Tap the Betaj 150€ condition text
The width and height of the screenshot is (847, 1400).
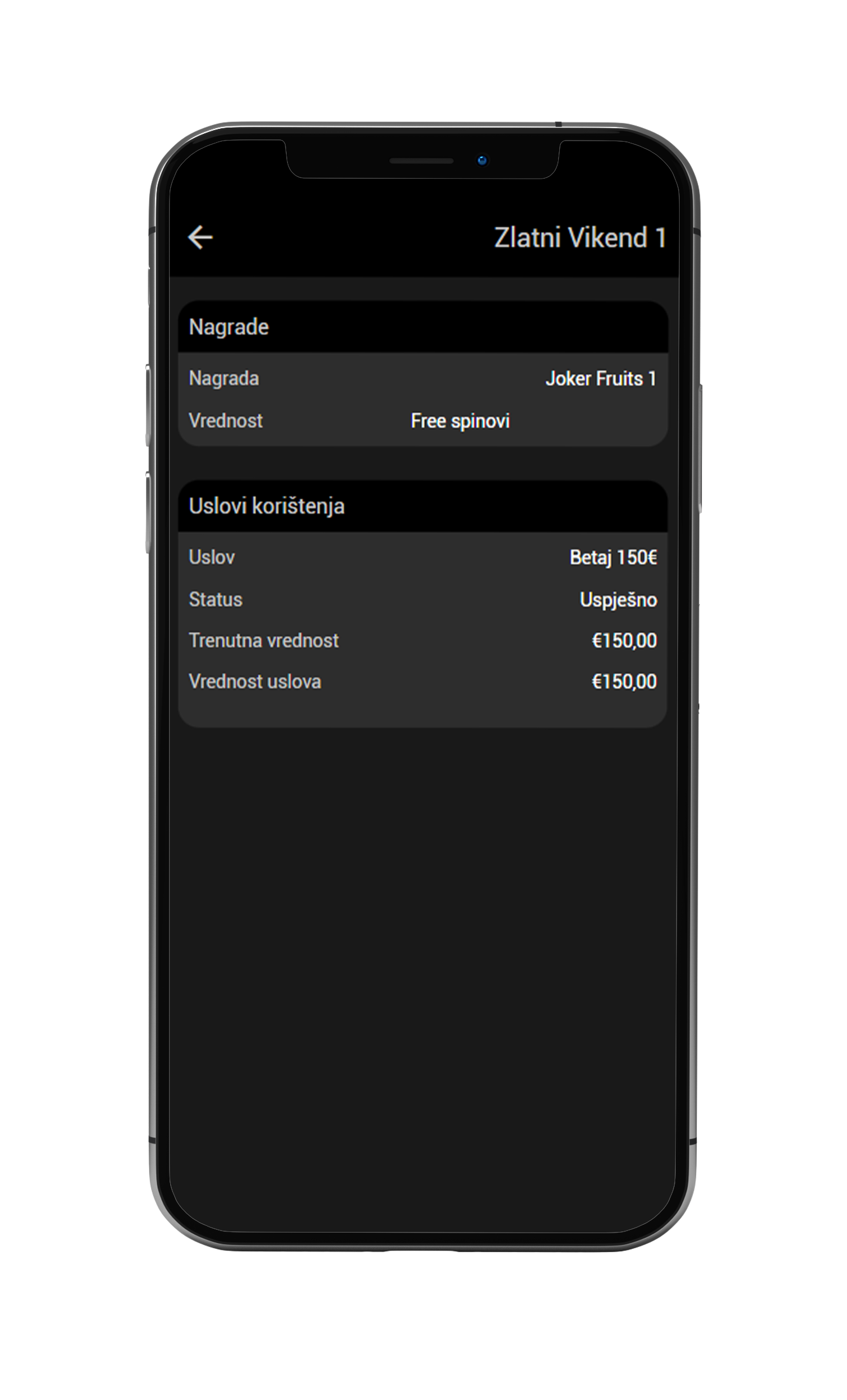pyautogui.click(x=613, y=557)
